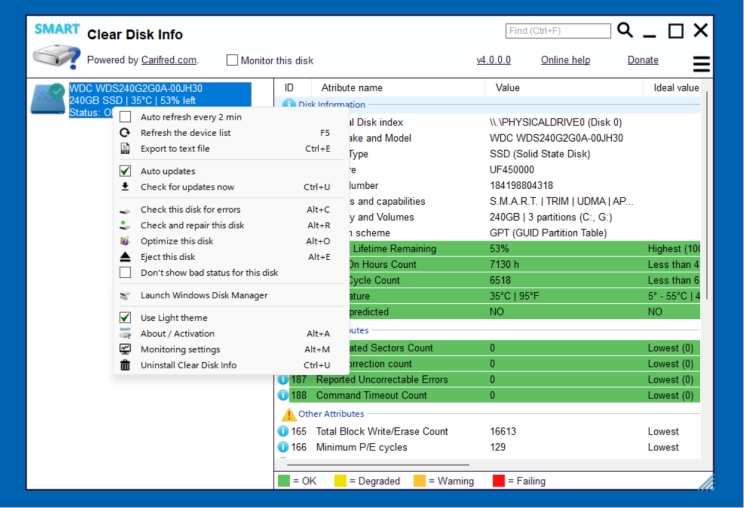Click the UF450000 firmware value
Viewport: 744px width, 508px height.
click(x=512, y=170)
